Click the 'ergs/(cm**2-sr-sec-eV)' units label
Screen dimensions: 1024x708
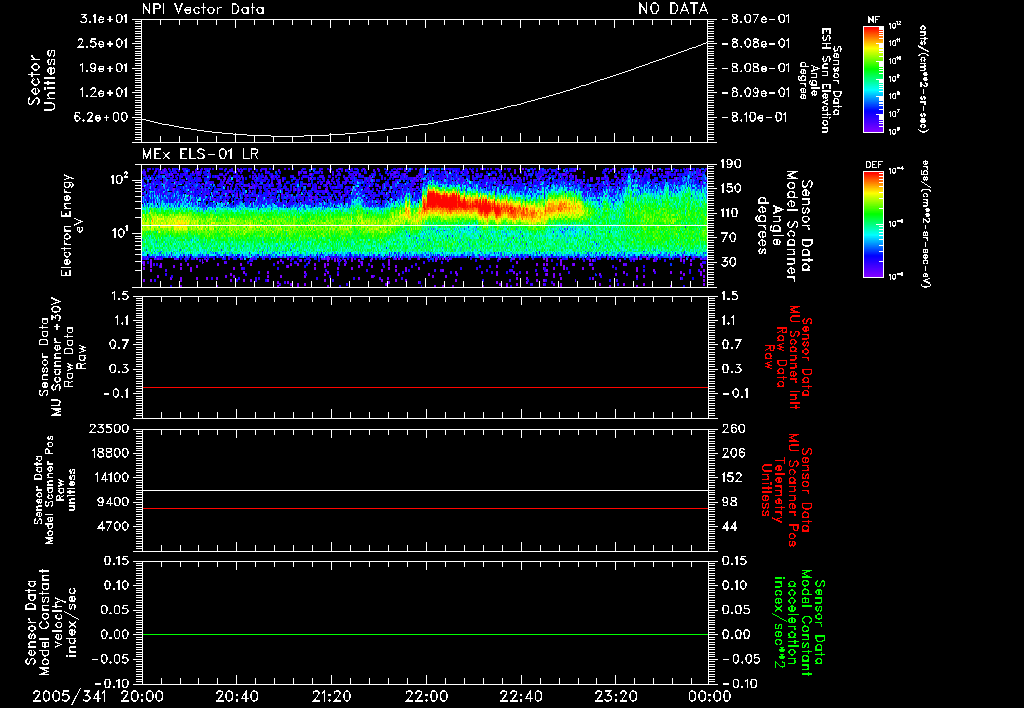[x=926, y=223]
